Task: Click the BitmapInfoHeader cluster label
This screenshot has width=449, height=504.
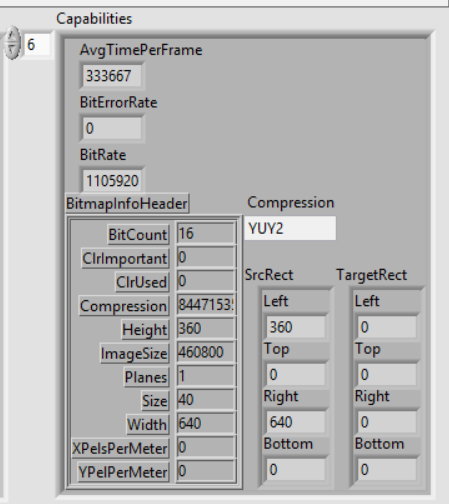Action: click(127, 203)
